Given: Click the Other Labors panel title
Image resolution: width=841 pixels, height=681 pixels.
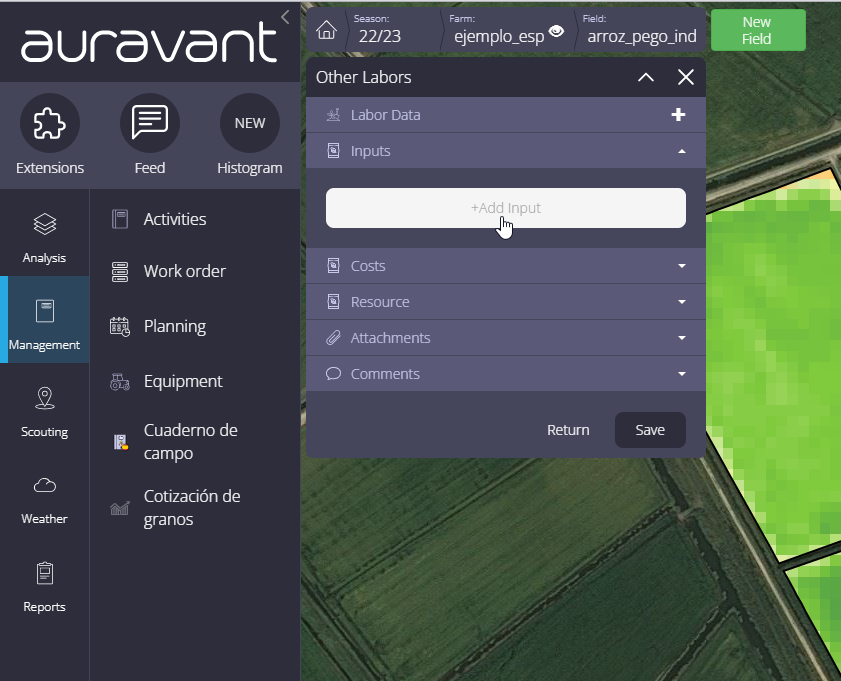Looking at the screenshot, I should pos(363,77).
